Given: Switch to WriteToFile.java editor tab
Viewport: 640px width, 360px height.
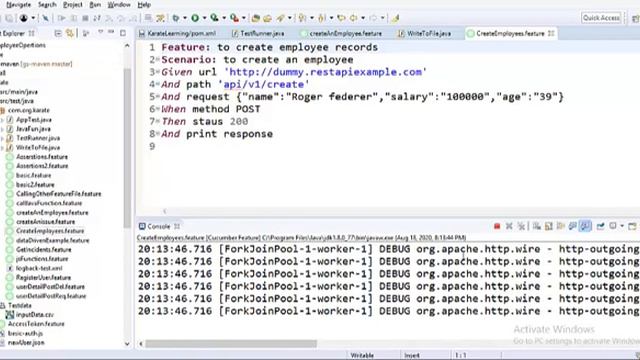Looking at the screenshot, I should pyautogui.click(x=425, y=33).
